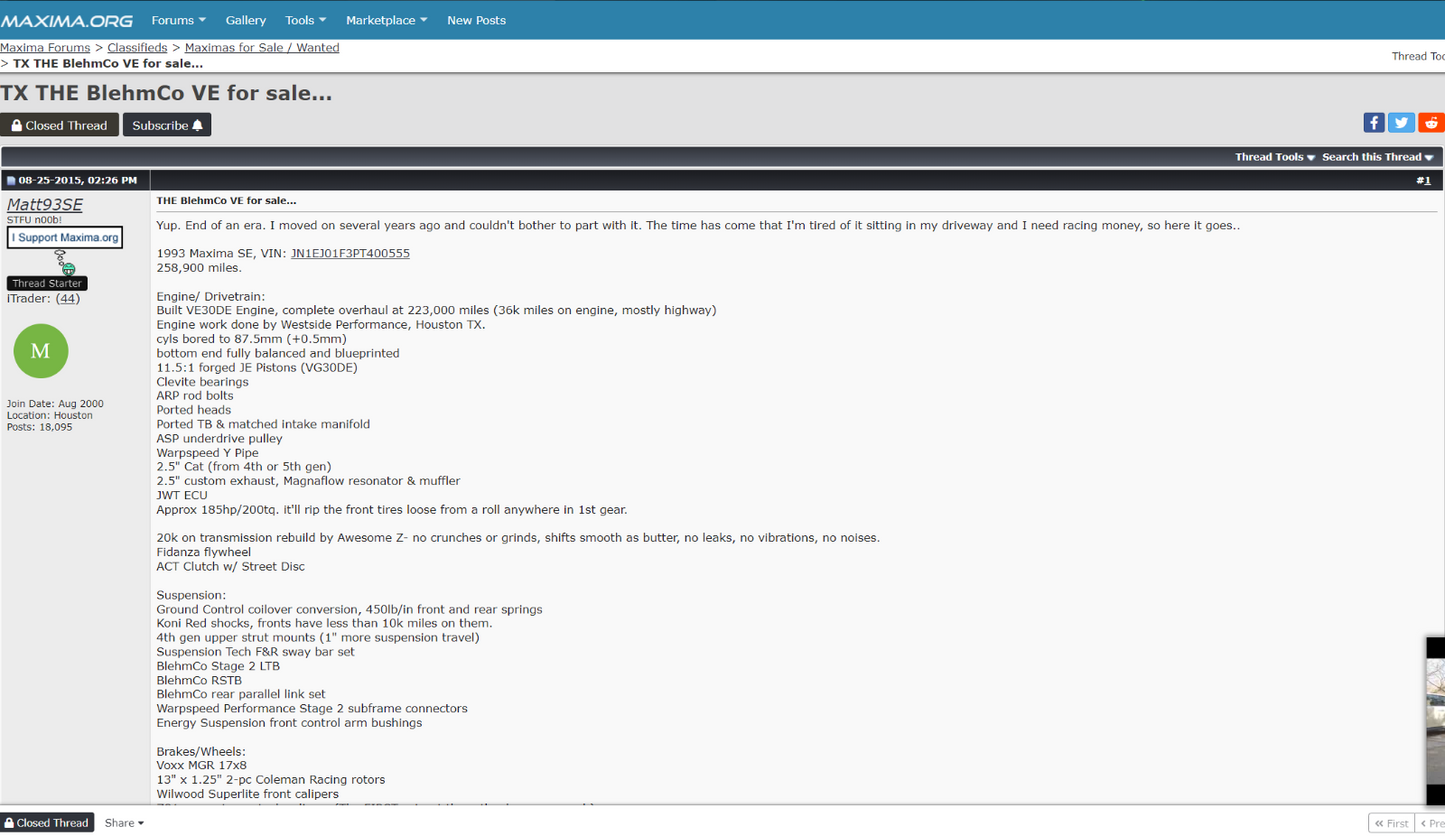1445x836 pixels.
Task: Subscribe to this thread
Action: [167, 125]
